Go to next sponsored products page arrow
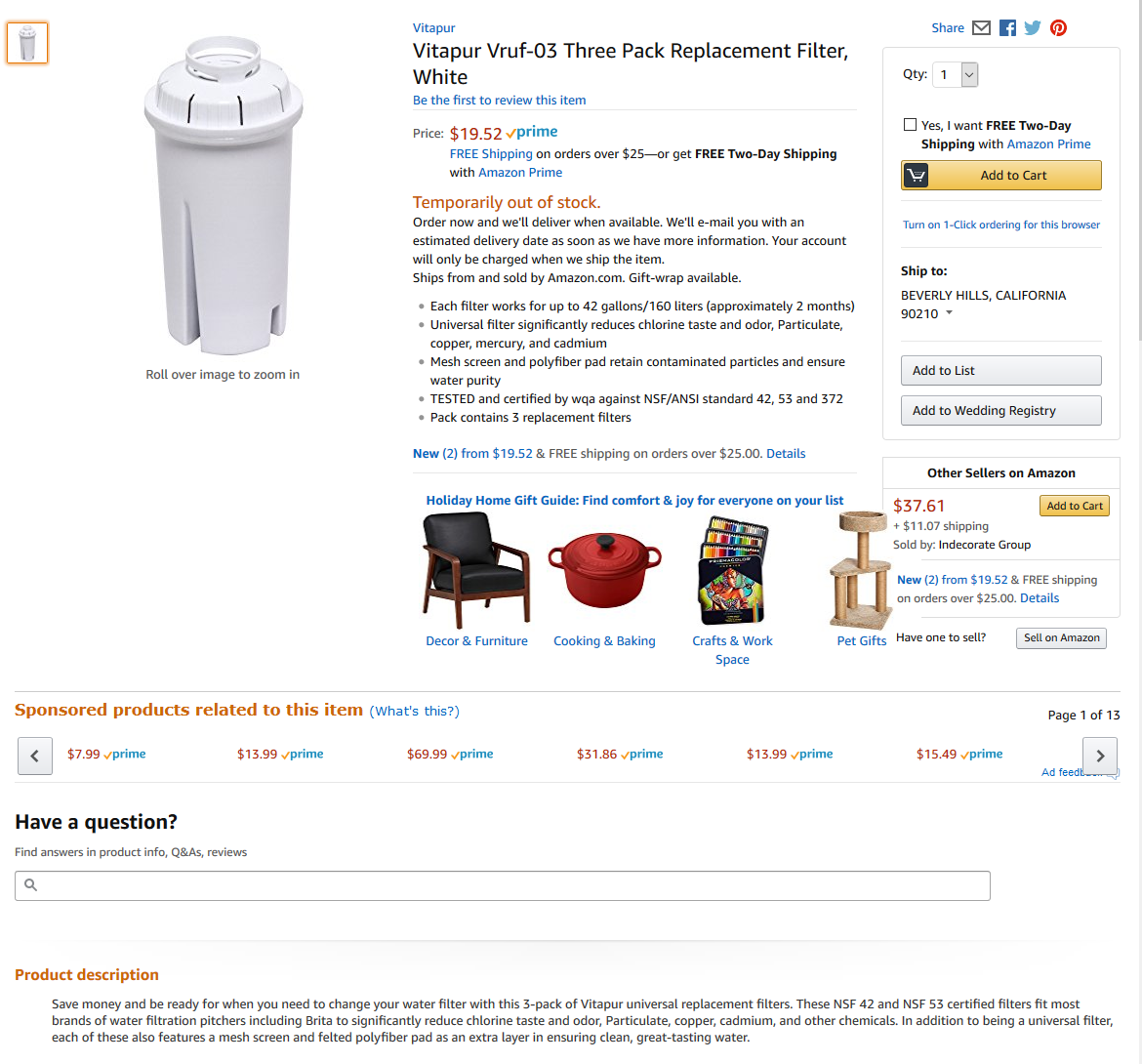The width and height of the screenshot is (1142, 1064). [1100, 756]
